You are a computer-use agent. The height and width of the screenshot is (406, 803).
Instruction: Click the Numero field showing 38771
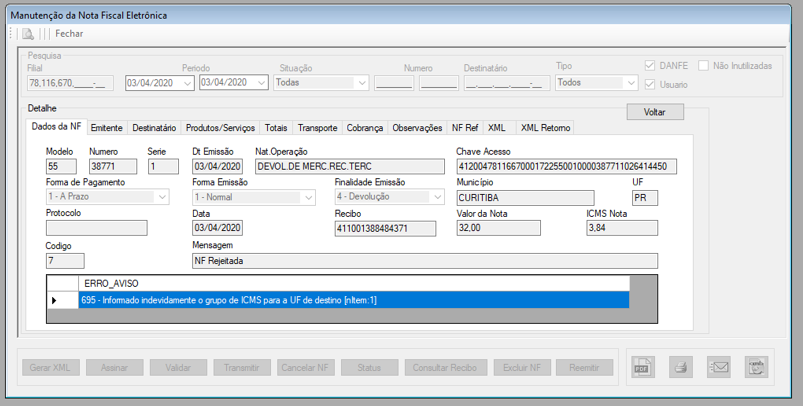pos(113,166)
